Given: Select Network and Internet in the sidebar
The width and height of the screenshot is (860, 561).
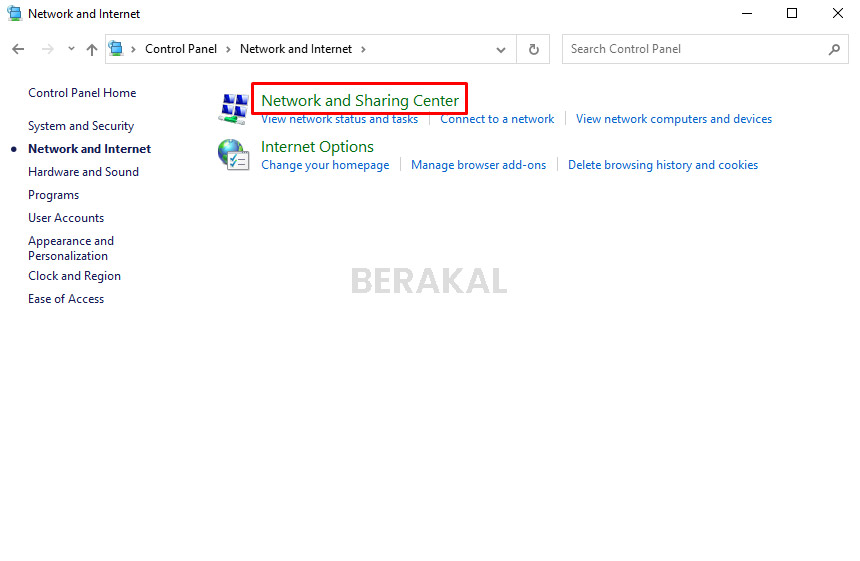Looking at the screenshot, I should click(89, 149).
